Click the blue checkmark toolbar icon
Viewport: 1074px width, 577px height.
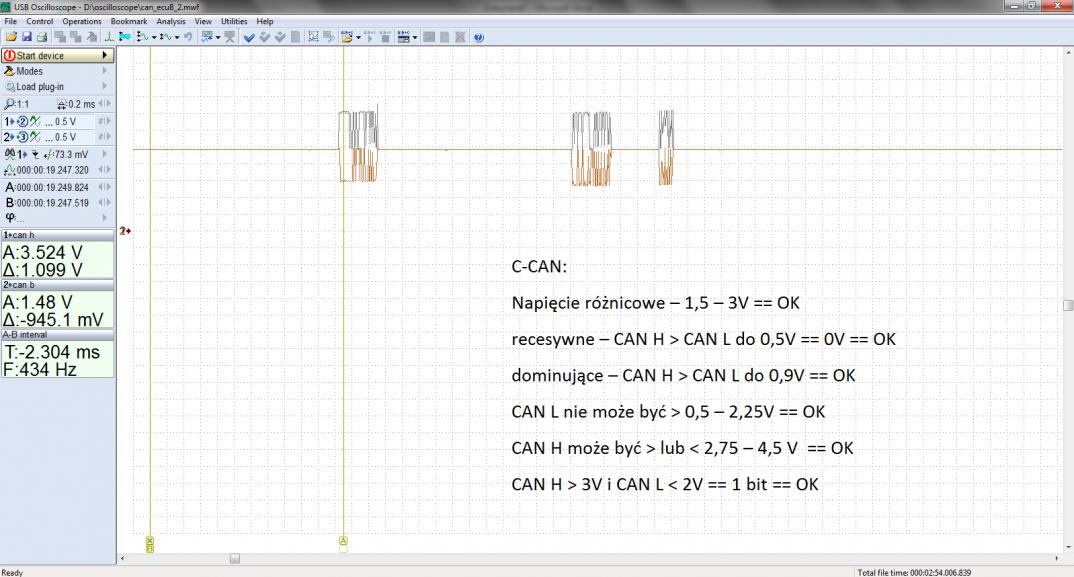coord(248,37)
